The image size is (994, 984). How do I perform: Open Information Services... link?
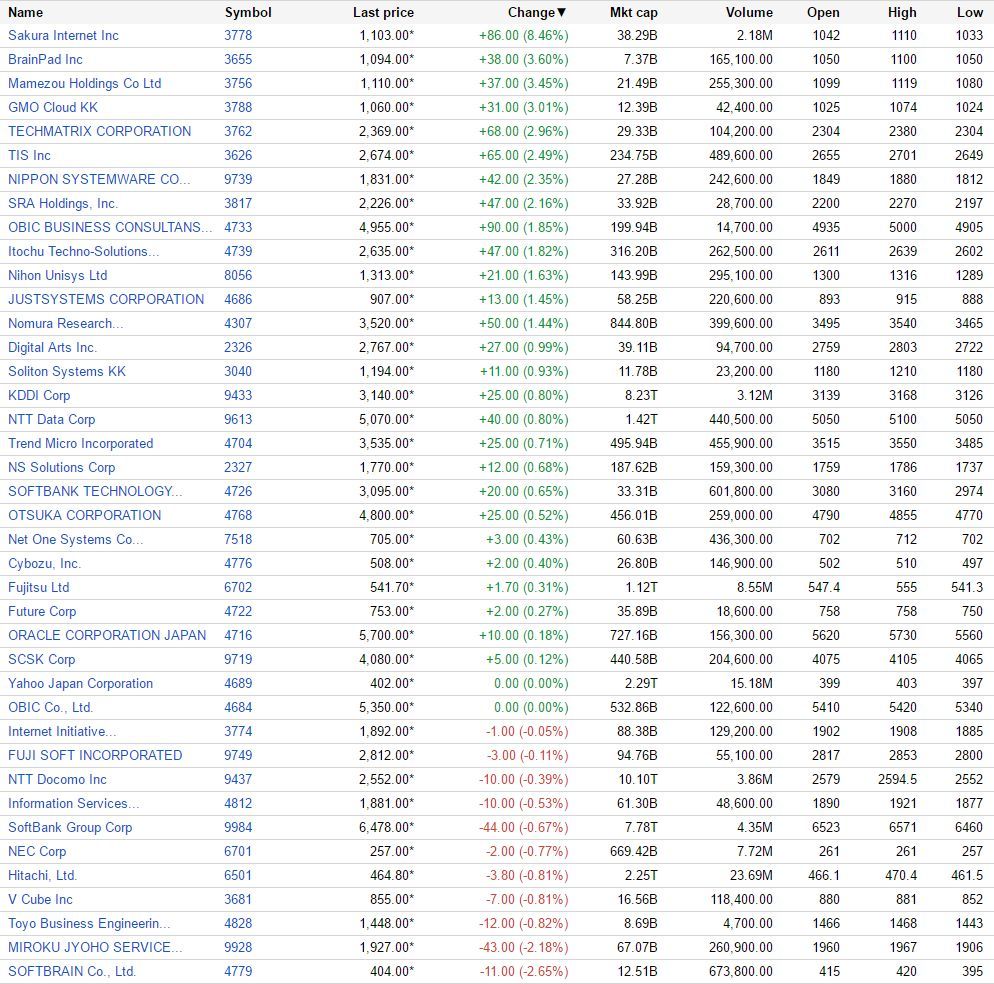click(x=74, y=804)
